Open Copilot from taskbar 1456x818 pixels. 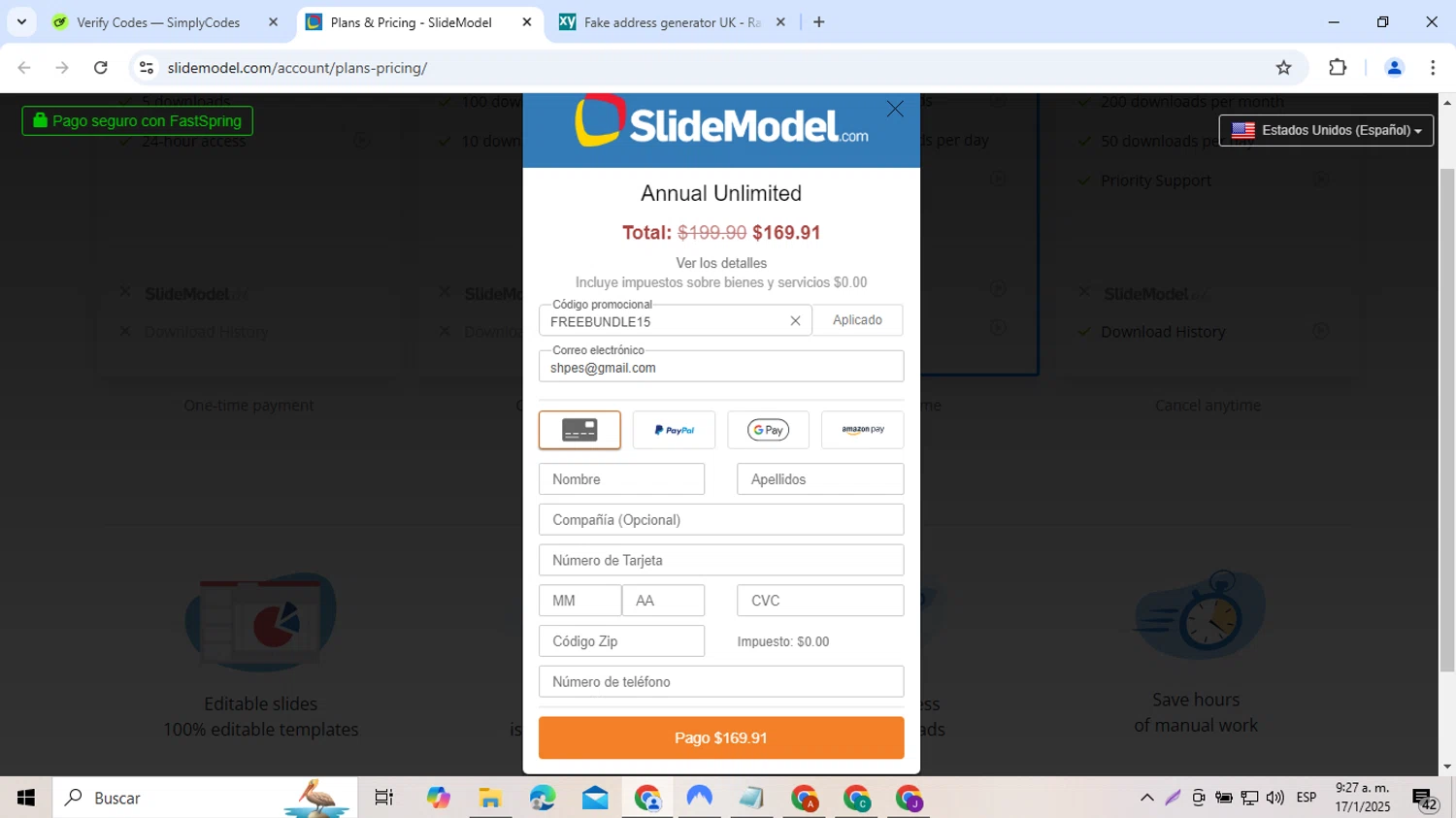[x=438, y=798]
